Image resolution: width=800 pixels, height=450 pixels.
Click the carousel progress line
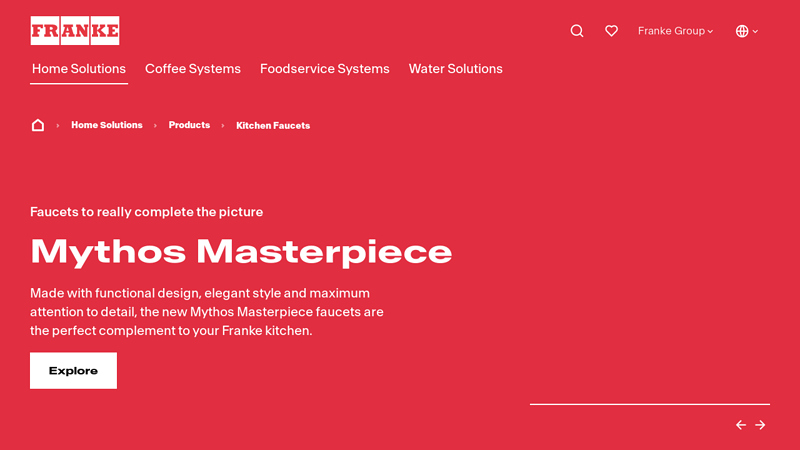coord(649,404)
